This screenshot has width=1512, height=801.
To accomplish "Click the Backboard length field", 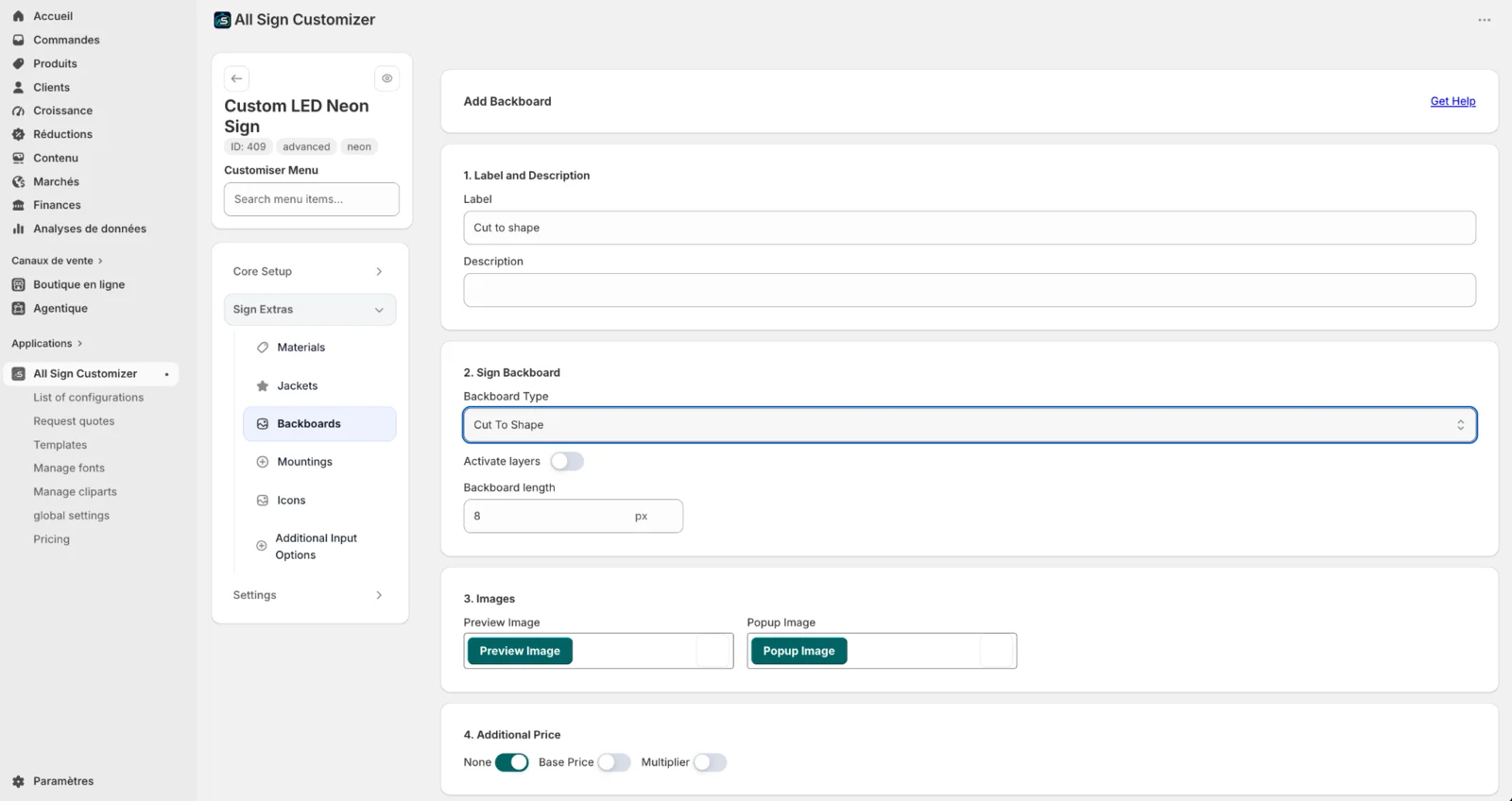I will pyautogui.click(x=573, y=516).
